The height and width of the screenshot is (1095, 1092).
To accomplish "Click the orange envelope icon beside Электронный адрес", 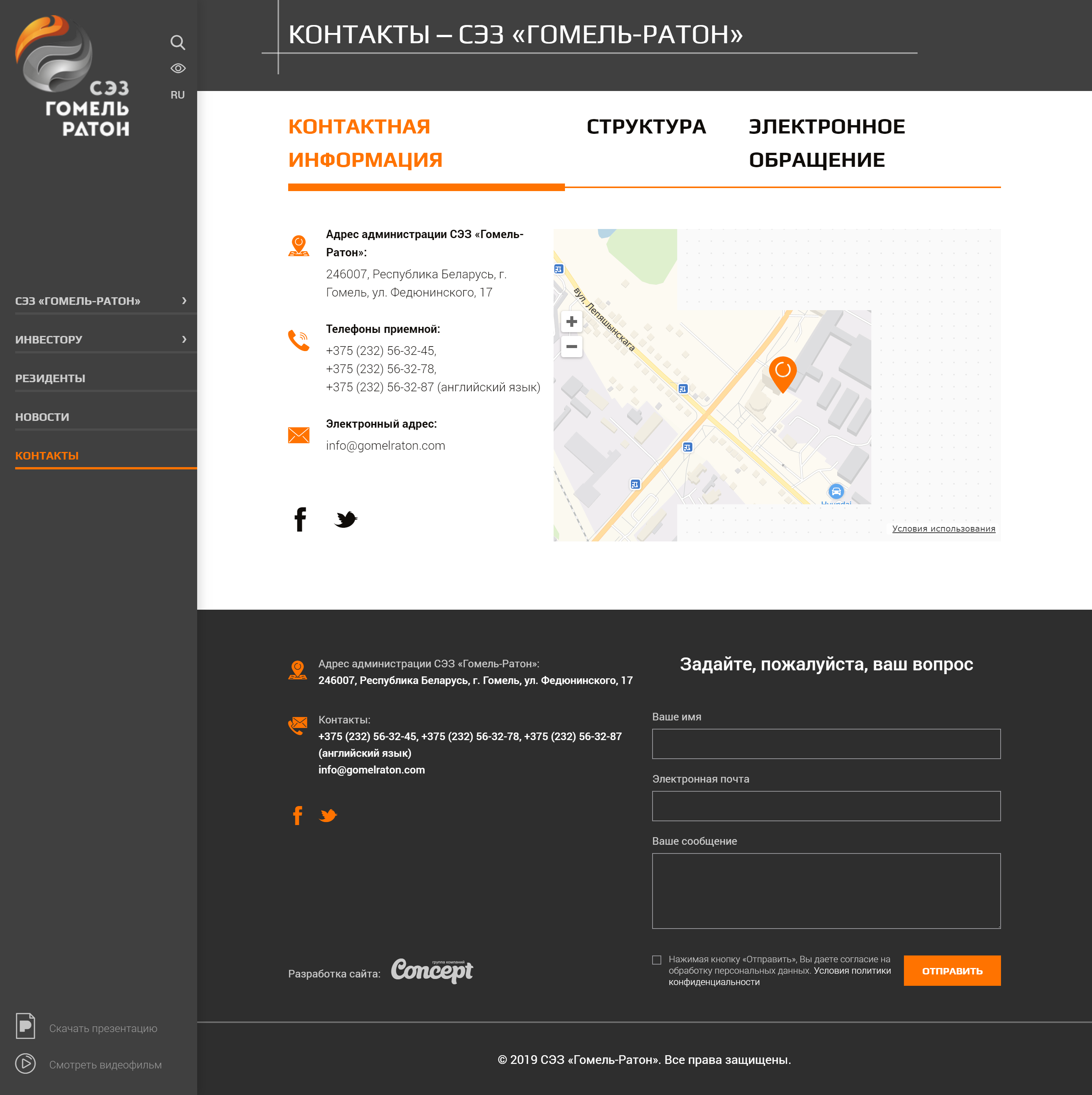I will click(x=299, y=435).
